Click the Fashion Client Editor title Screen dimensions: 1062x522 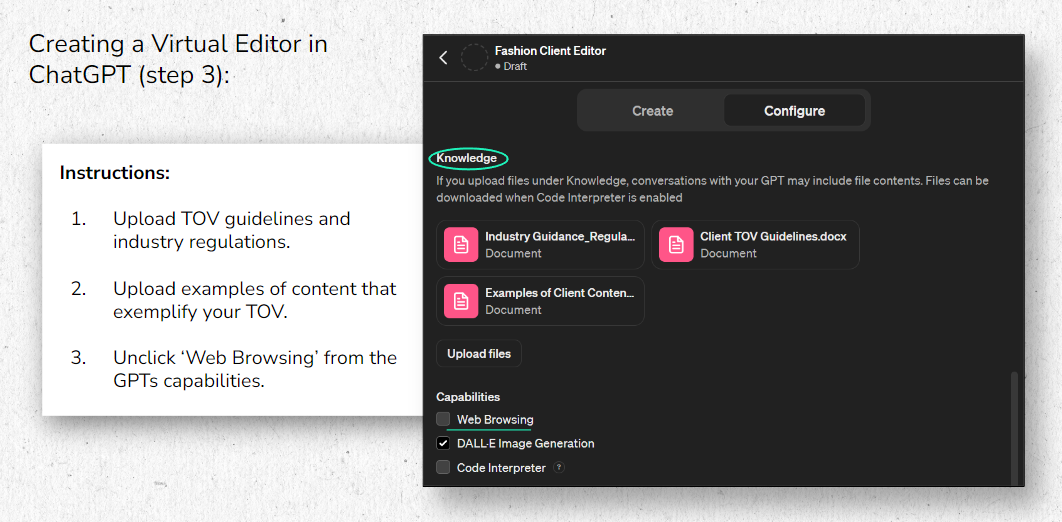550,51
